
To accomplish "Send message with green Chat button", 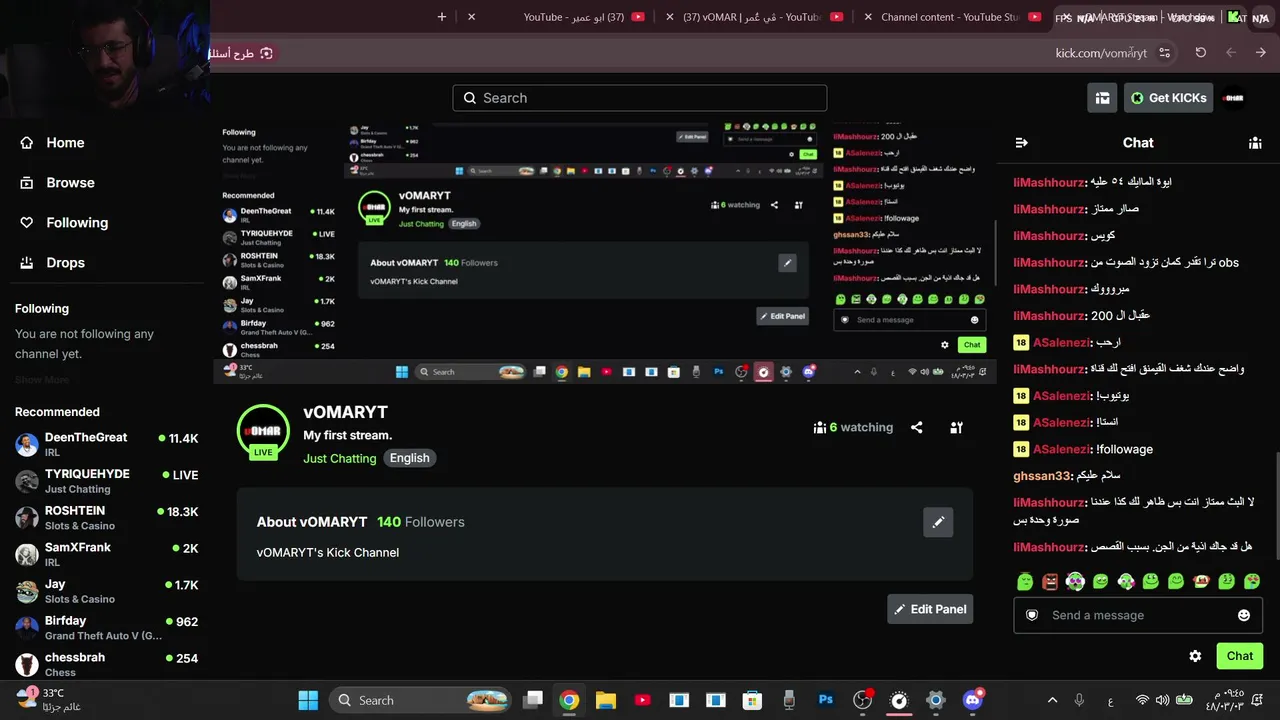I will [x=1240, y=656].
